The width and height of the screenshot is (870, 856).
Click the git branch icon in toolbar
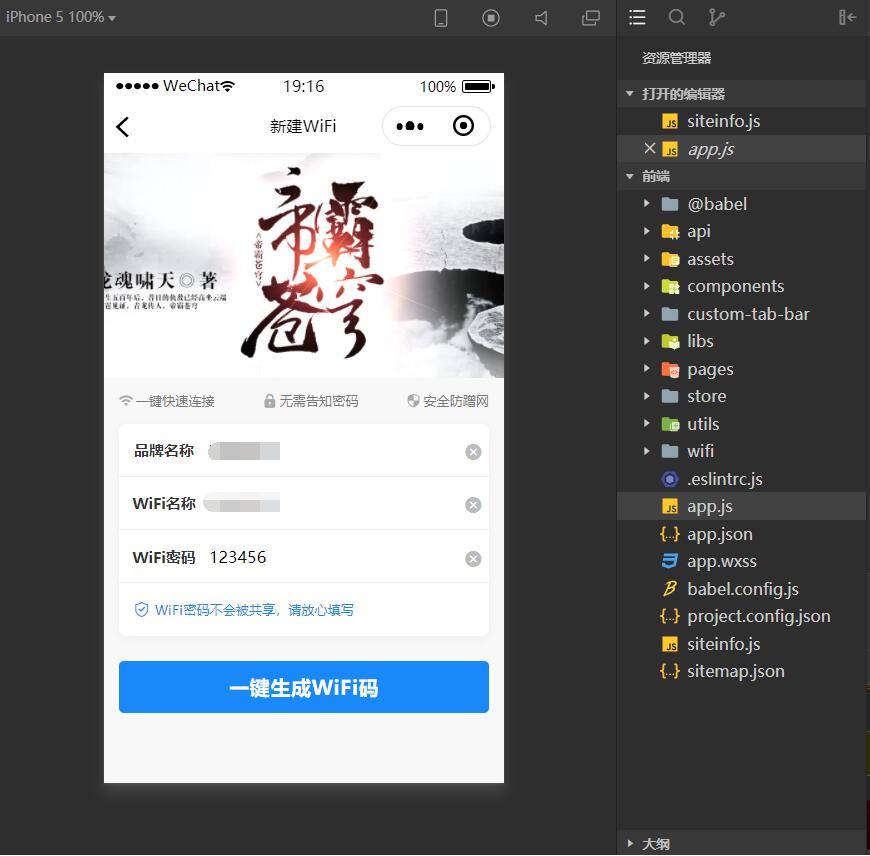[x=716, y=17]
